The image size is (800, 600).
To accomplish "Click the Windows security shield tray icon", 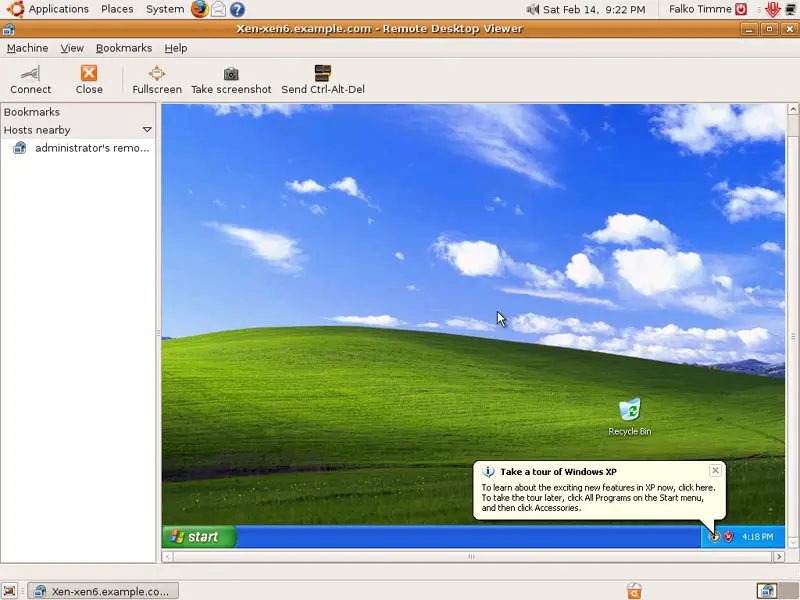I will 729,537.
